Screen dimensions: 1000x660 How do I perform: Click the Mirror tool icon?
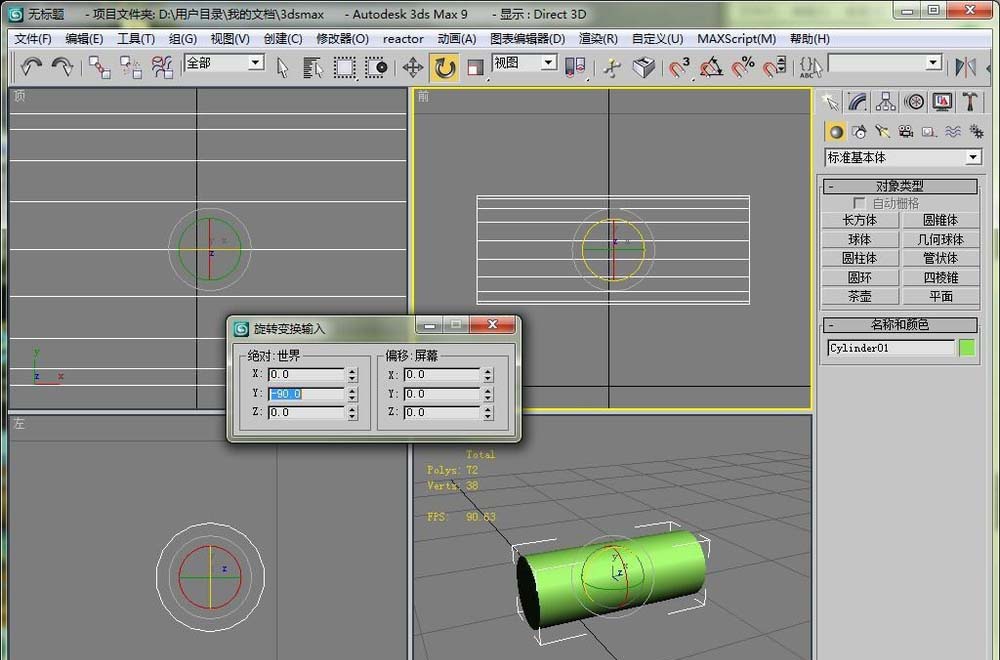coord(965,67)
